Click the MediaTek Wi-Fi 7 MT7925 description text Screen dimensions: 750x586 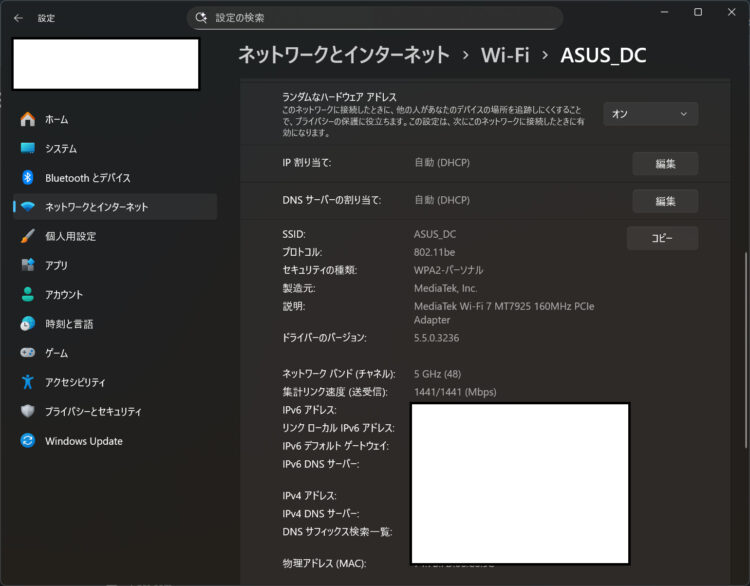pos(504,313)
